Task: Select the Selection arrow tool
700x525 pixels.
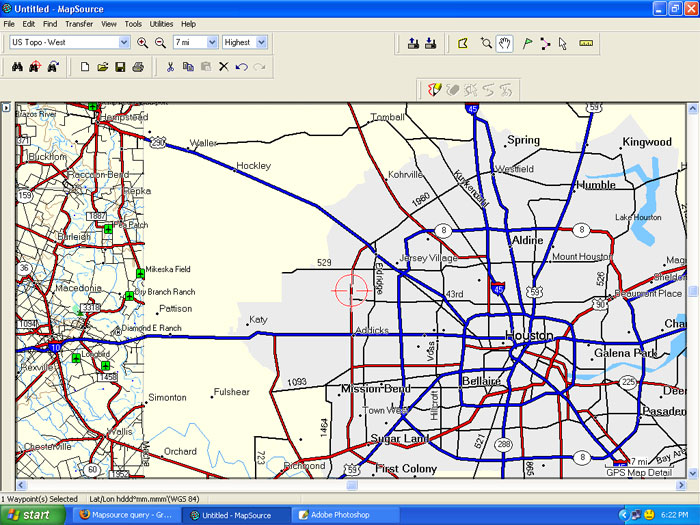Action: pos(562,43)
